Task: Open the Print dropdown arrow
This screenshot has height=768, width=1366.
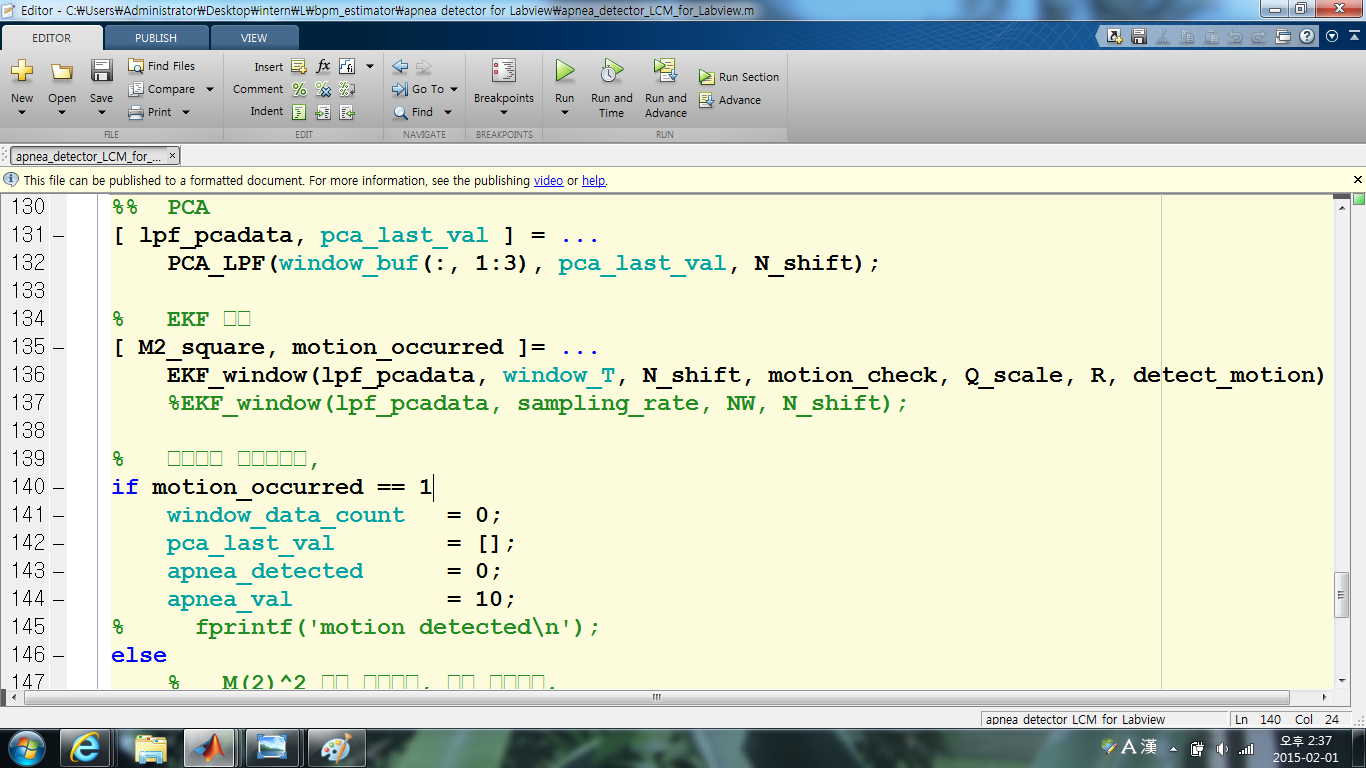Action: point(186,112)
